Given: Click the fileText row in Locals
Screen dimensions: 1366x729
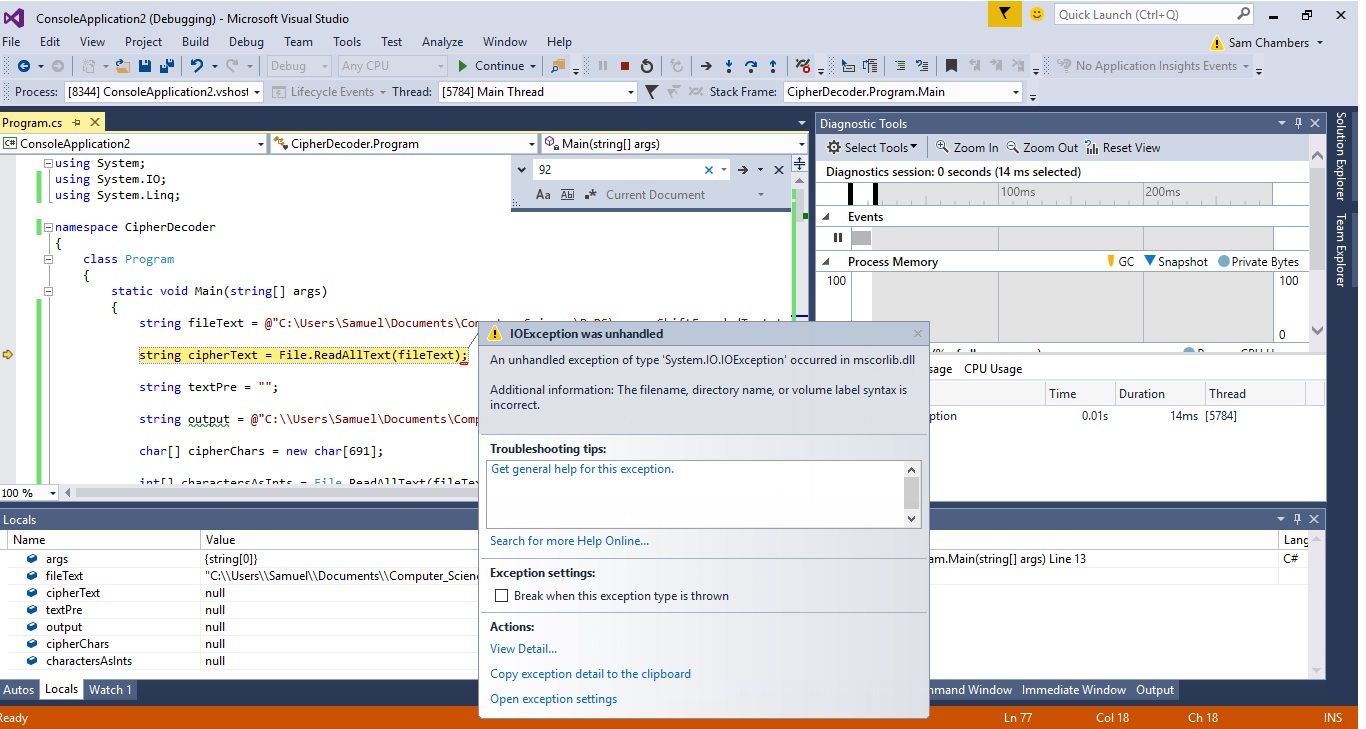Looking at the screenshot, I should (x=240, y=576).
